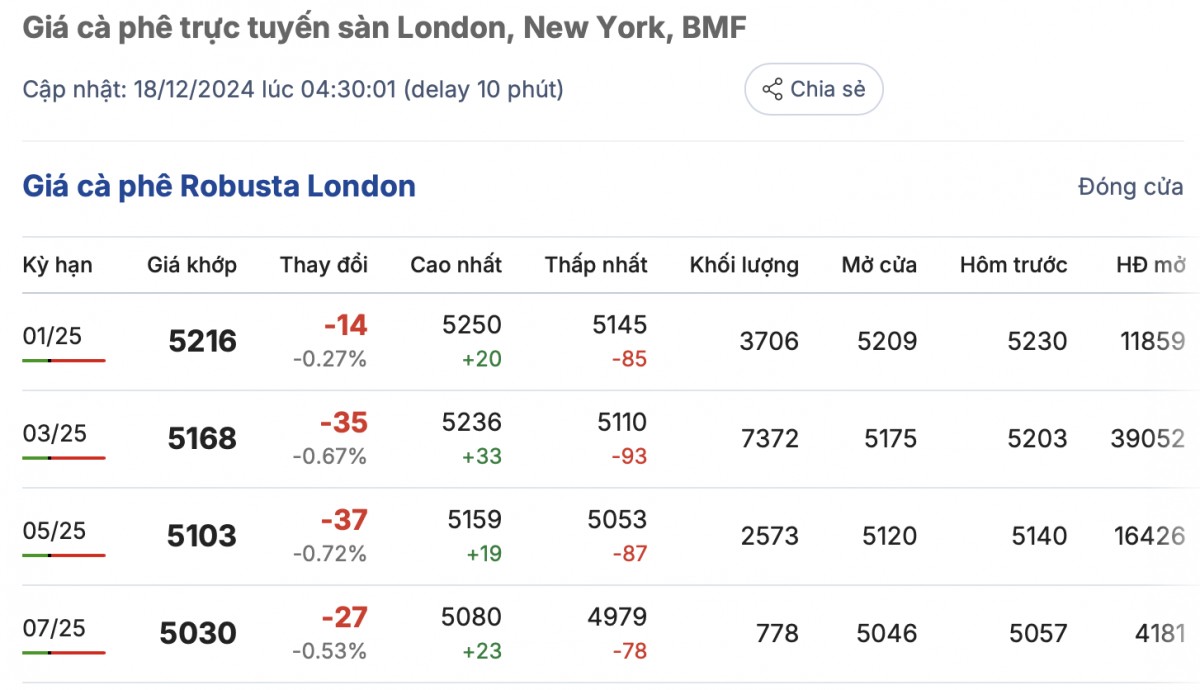Image resolution: width=1200 pixels, height=690 pixels.
Task: Click the share icon beside Chia sẻ
Action: click(x=772, y=90)
